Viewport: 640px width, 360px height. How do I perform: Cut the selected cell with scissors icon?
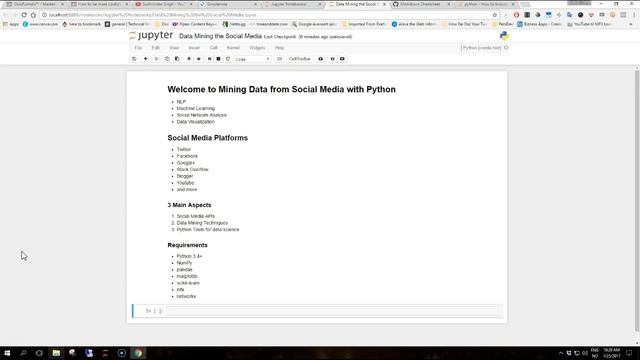[156, 59]
